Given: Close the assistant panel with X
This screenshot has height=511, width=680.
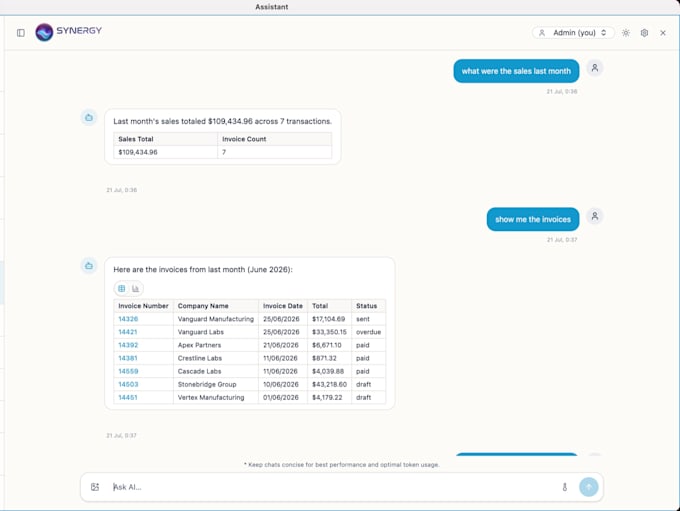Looking at the screenshot, I should coord(663,33).
